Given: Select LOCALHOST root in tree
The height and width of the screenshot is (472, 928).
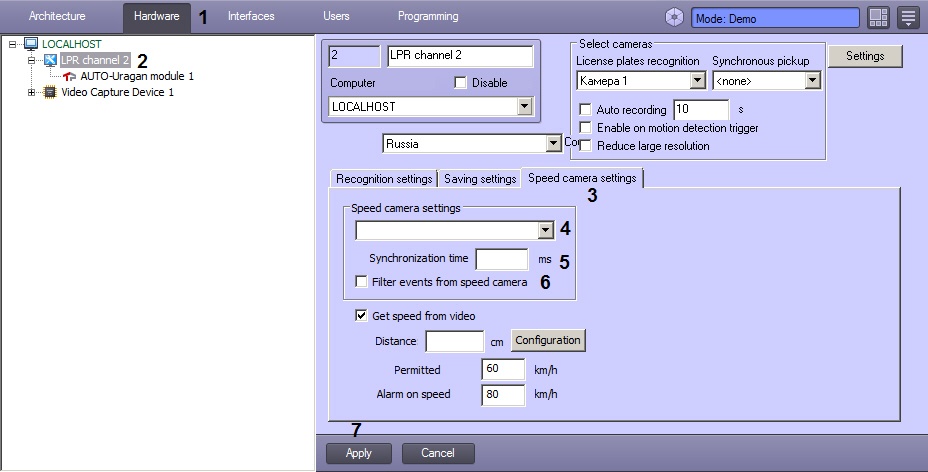Looking at the screenshot, I should pos(71,44).
